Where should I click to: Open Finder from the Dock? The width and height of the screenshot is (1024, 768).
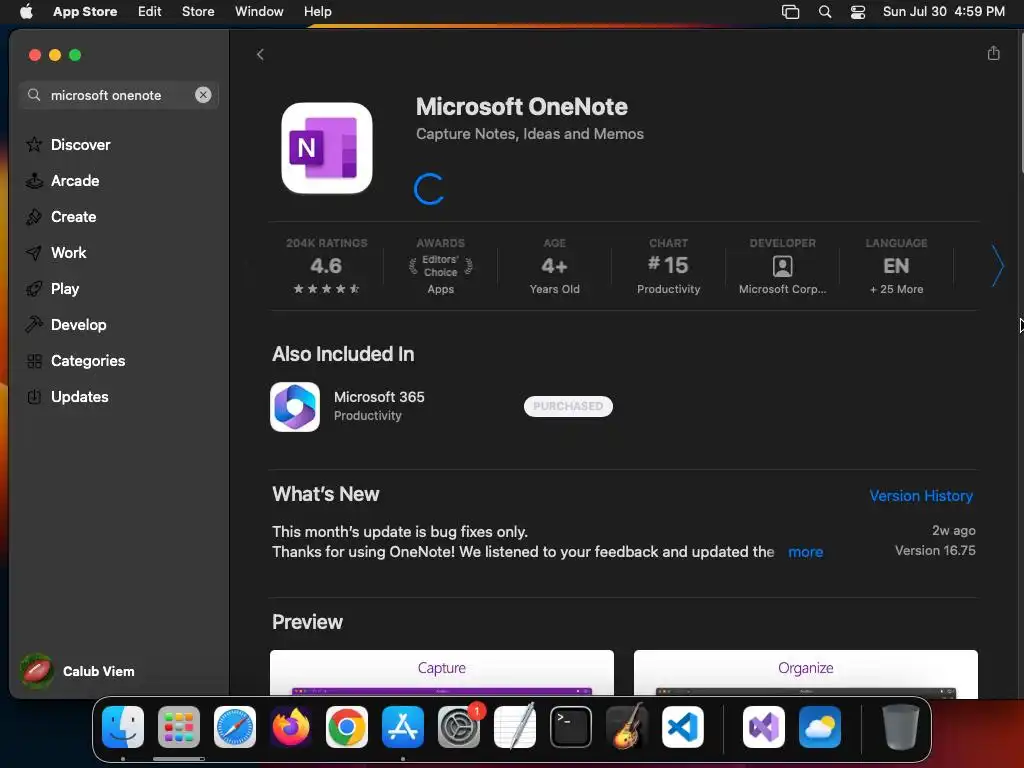pyautogui.click(x=123, y=727)
